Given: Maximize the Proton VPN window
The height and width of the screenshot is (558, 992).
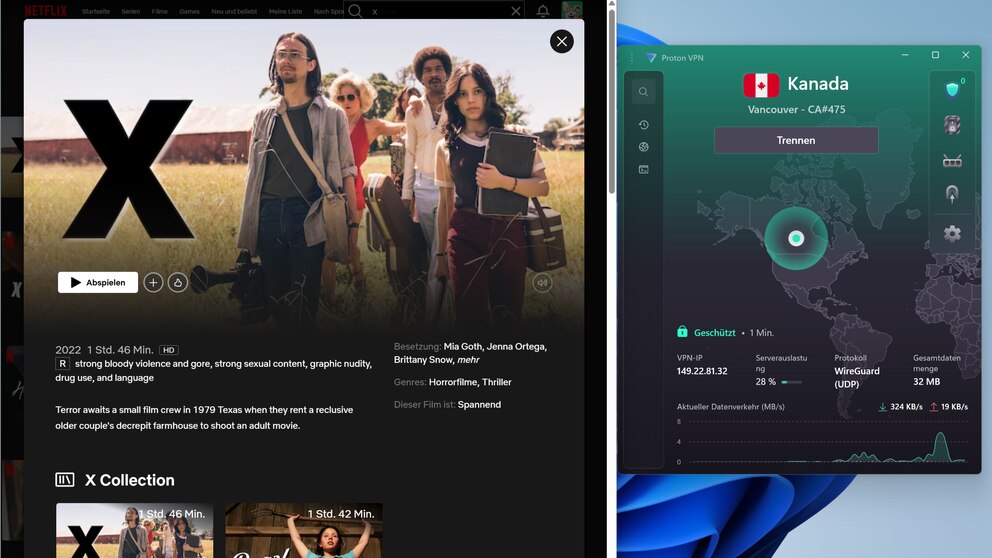Looking at the screenshot, I should (935, 55).
